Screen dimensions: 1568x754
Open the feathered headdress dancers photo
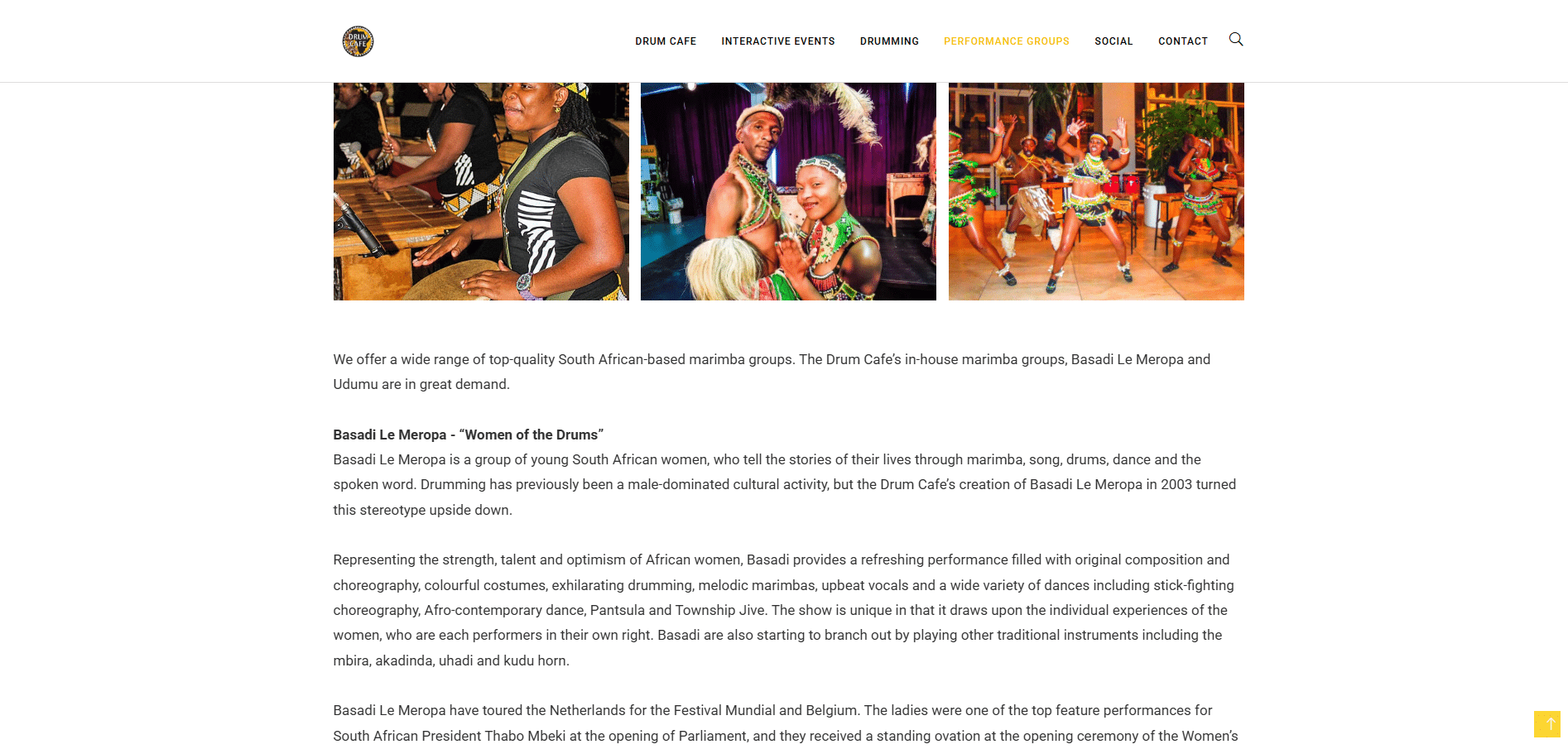tap(788, 191)
